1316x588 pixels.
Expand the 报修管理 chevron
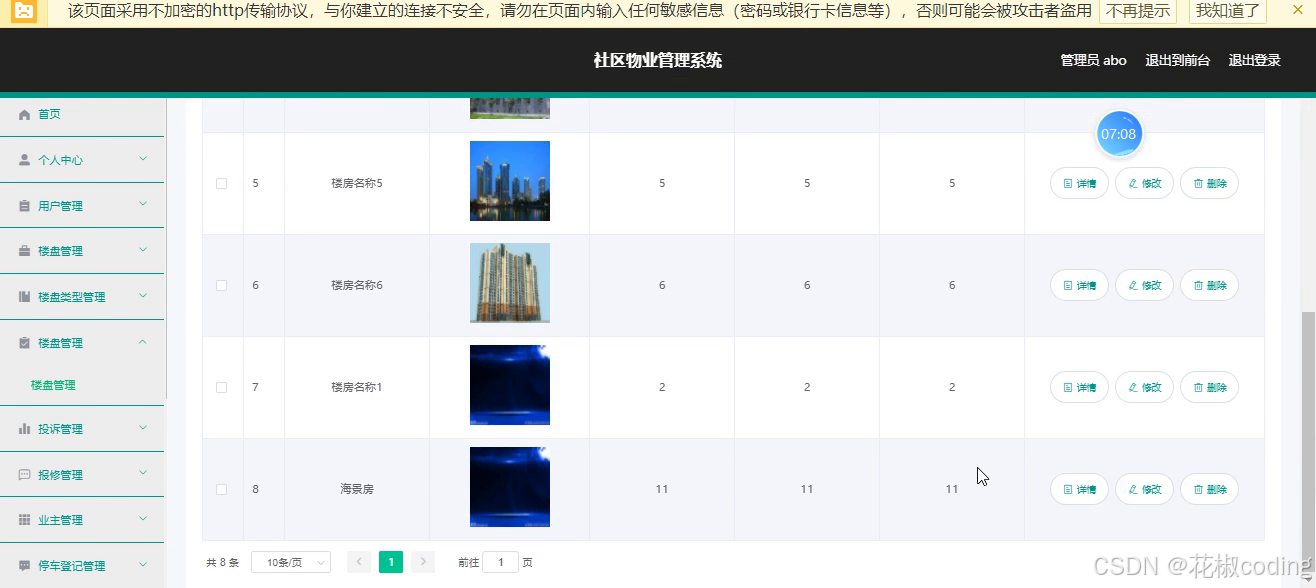143,474
